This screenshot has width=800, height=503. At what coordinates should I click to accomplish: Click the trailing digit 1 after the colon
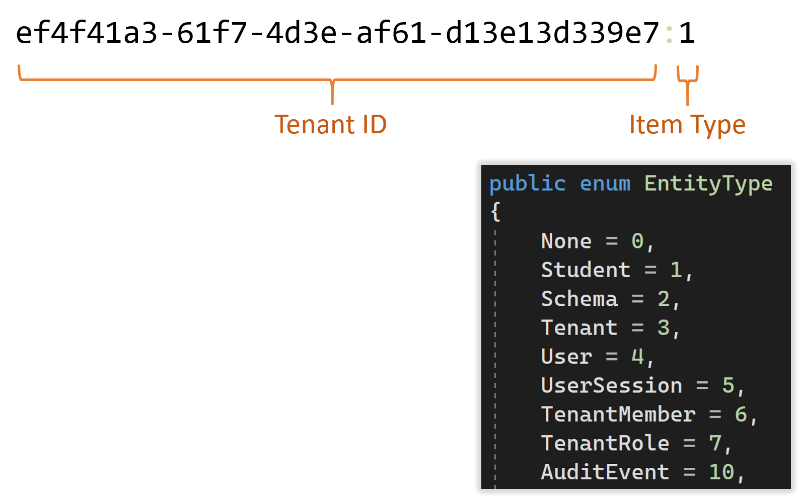[x=687, y=34]
